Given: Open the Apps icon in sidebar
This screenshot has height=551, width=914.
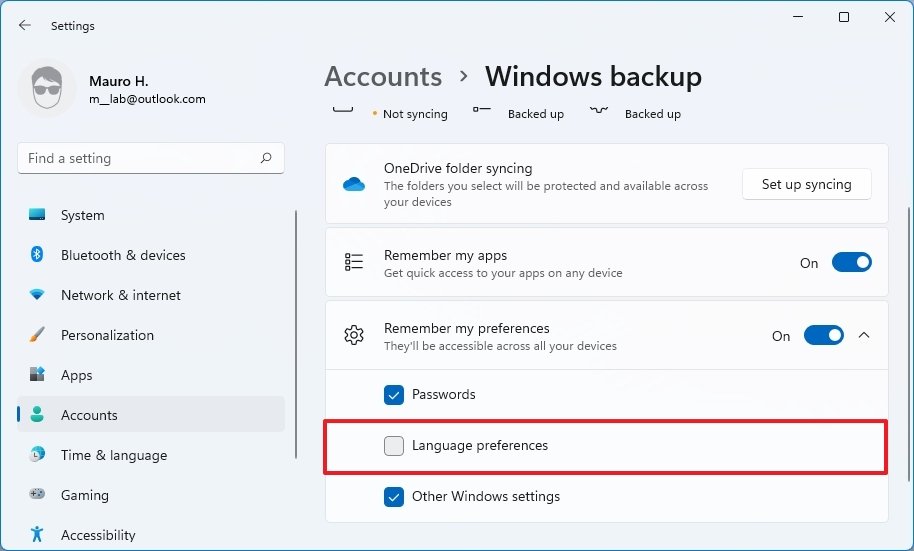Looking at the screenshot, I should (38, 375).
